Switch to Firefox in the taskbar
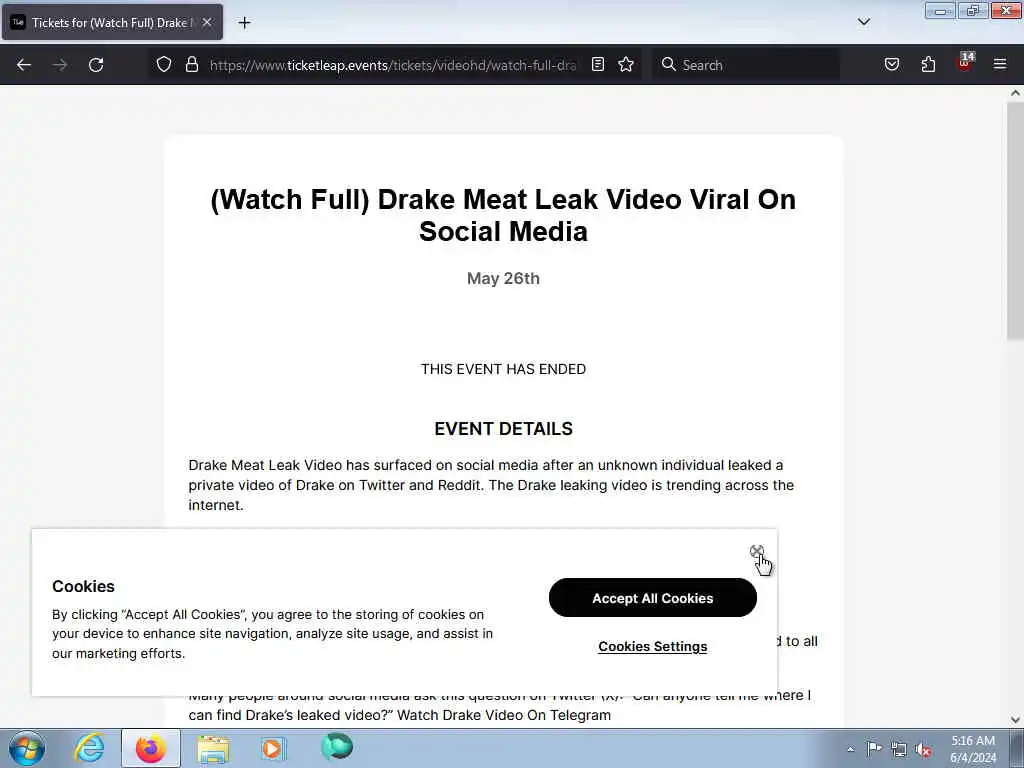This screenshot has width=1024, height=768. [150, 748]
